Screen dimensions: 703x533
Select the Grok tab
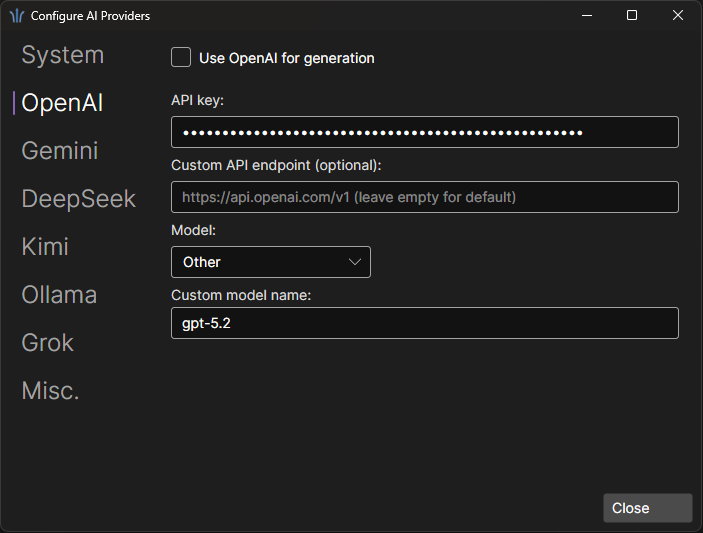[48, 343]
